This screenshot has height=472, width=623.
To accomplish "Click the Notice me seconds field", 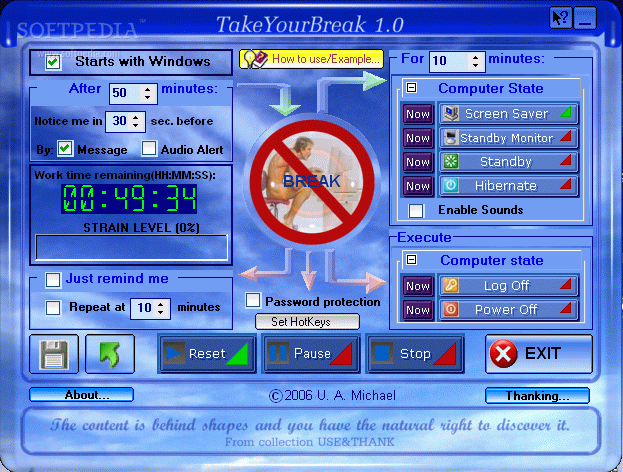I will 118,121.
